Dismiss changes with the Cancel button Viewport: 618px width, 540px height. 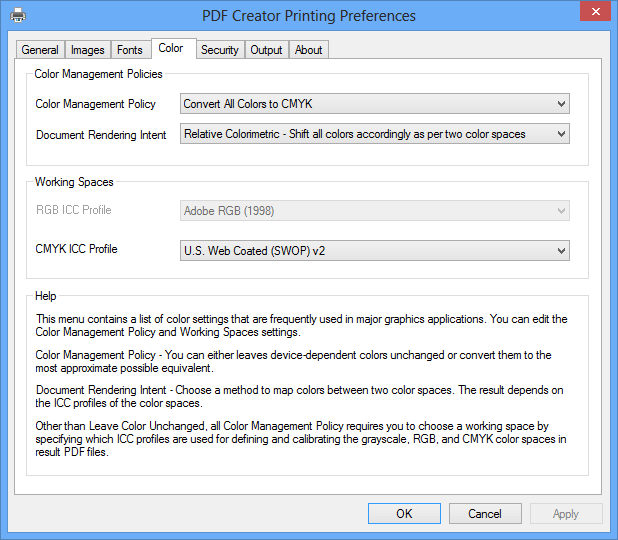485,514
